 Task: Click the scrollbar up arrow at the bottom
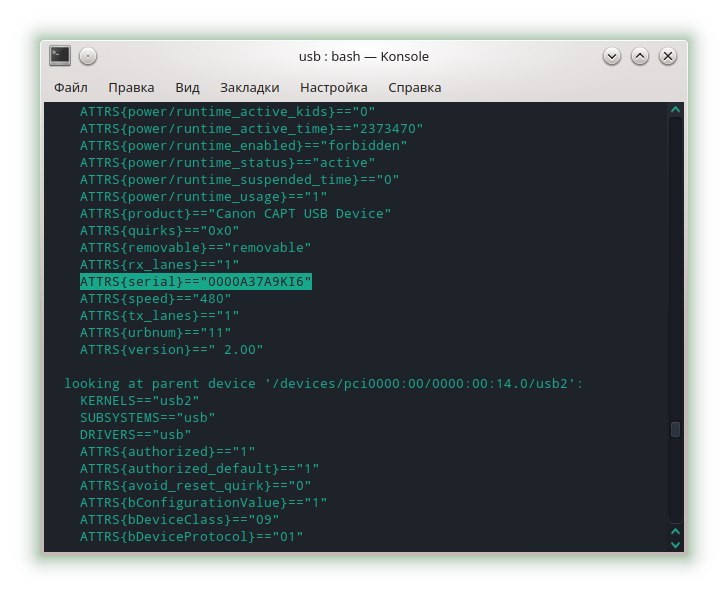click(x=676, y=531)
